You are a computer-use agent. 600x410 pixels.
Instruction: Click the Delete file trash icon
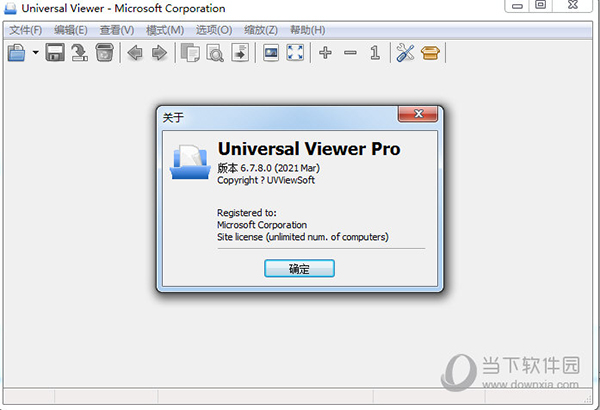(x=104, y=52)
